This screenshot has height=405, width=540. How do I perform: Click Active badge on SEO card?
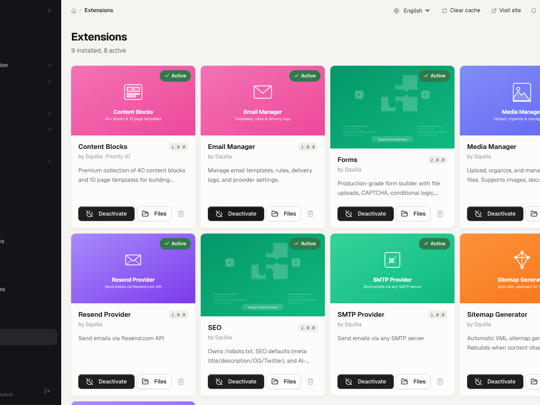(x=305, y=243)
